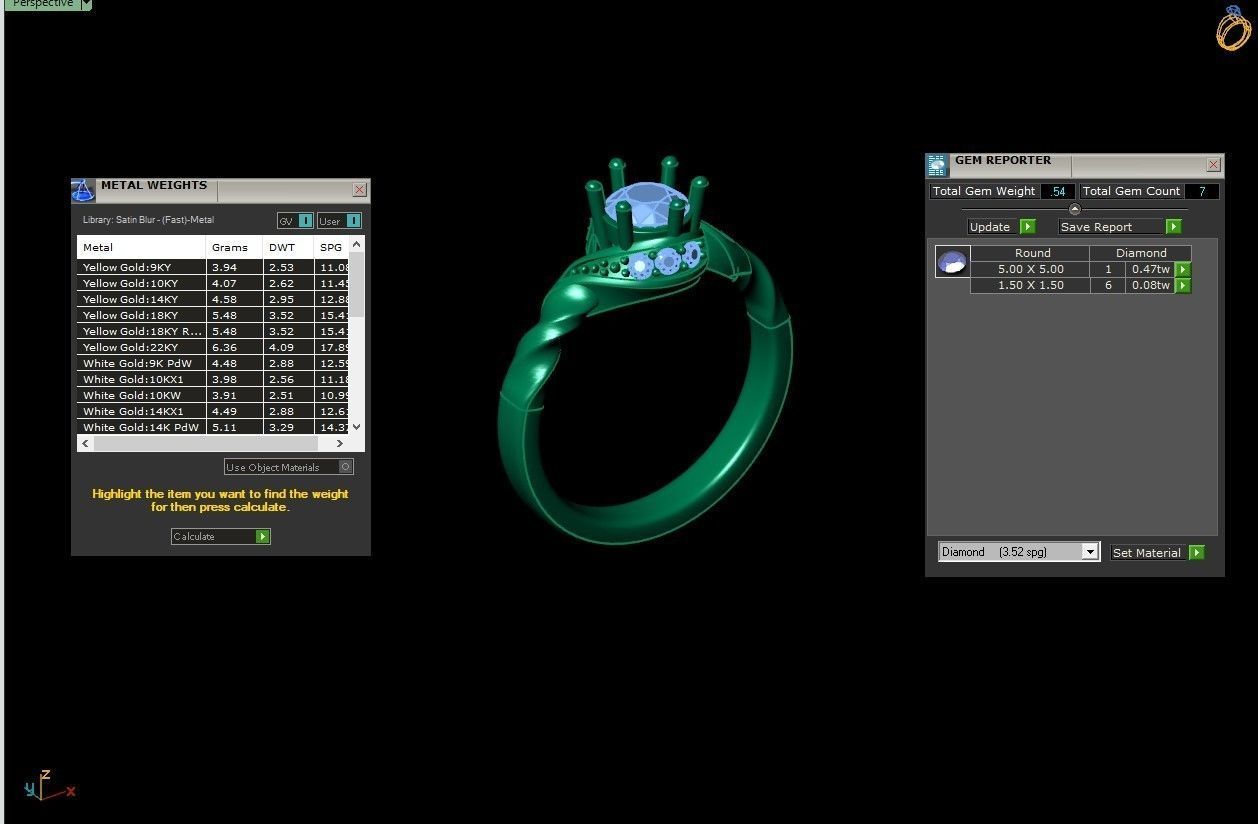
Task: Close the Metal Weights panel
Action: click(360, 189)
